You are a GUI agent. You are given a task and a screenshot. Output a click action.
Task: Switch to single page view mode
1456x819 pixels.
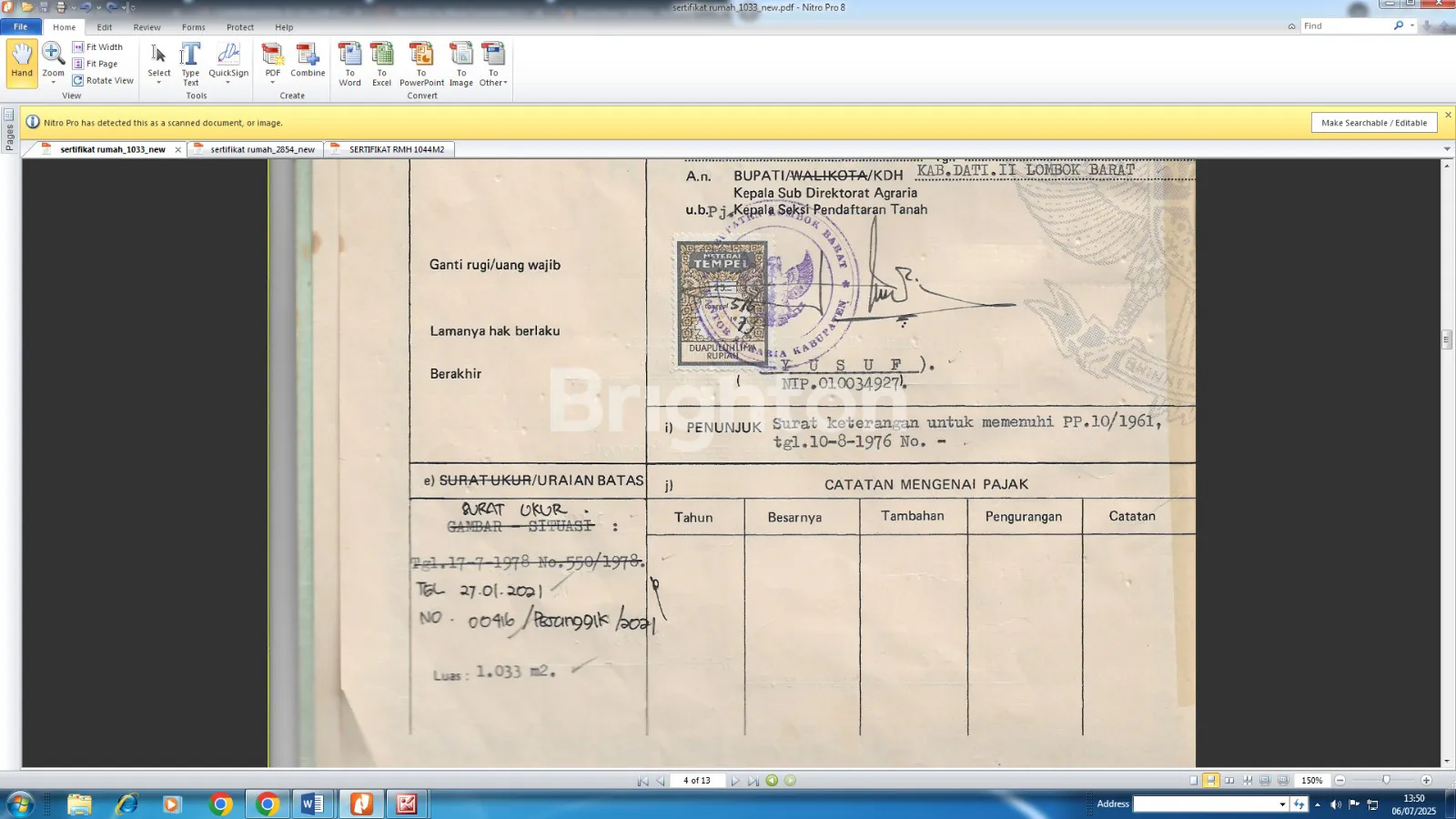[x=1193, y=781]
